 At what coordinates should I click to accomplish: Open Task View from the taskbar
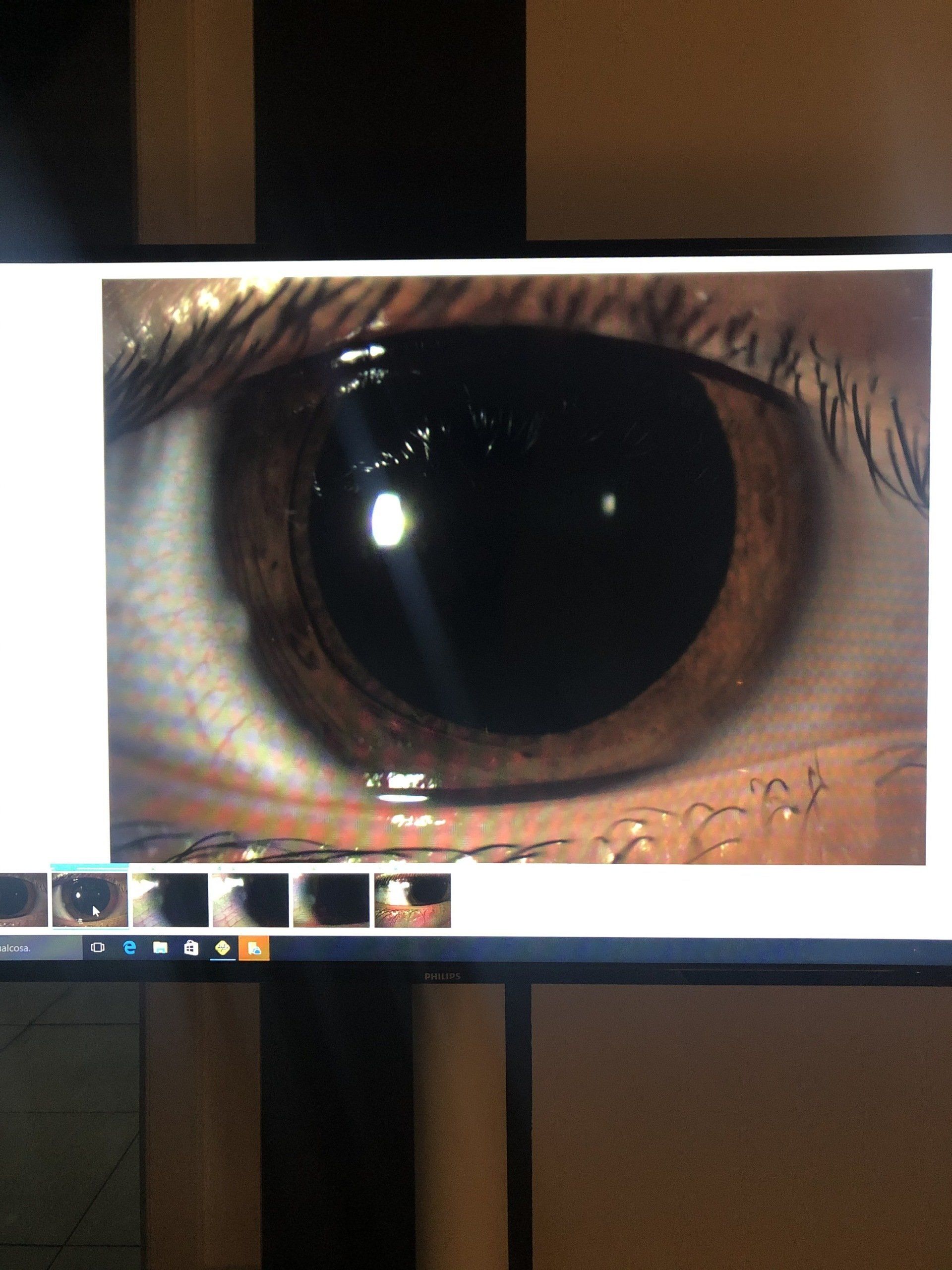[98, 948]
